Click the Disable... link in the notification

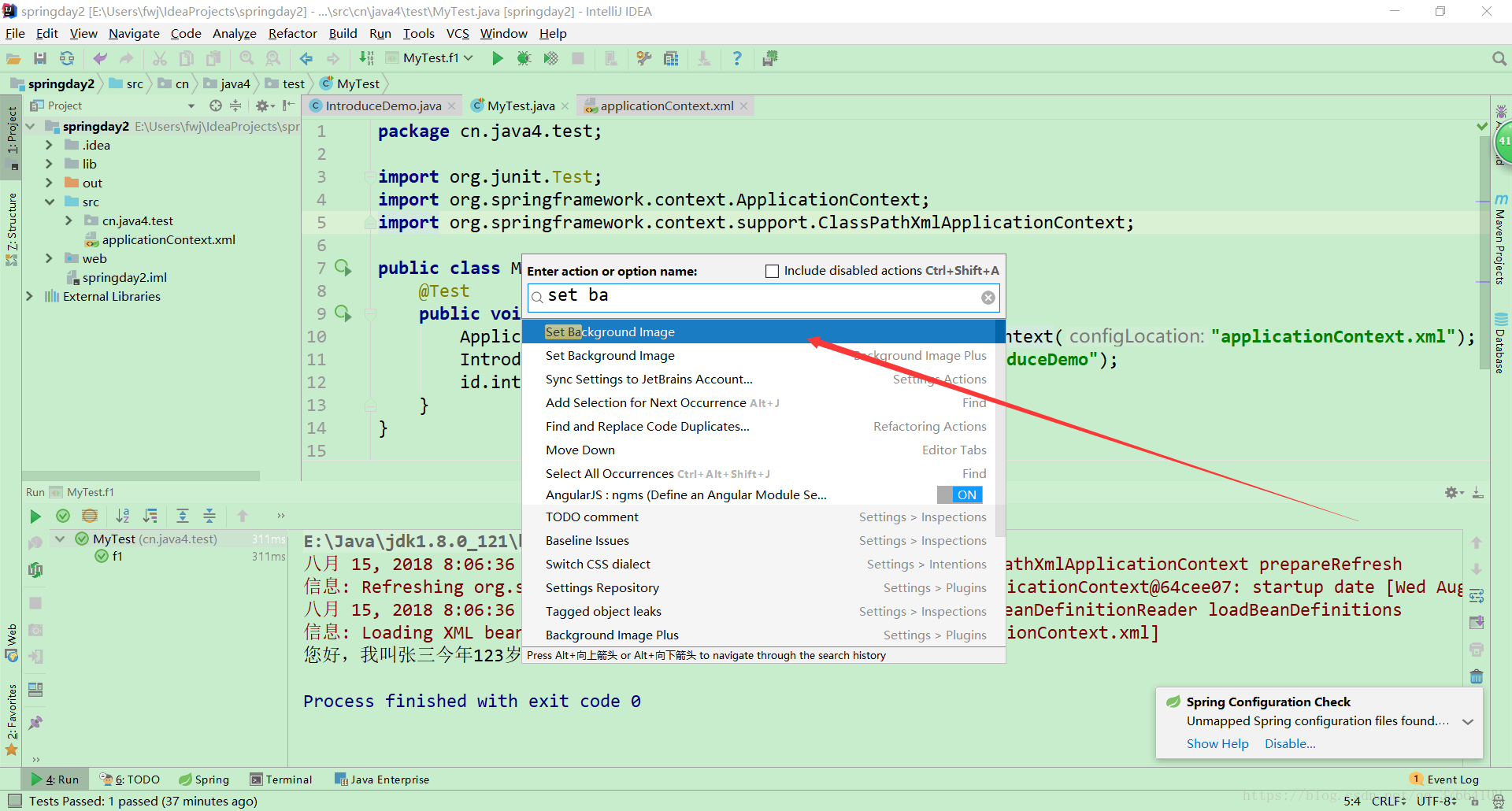point(1290,743)
